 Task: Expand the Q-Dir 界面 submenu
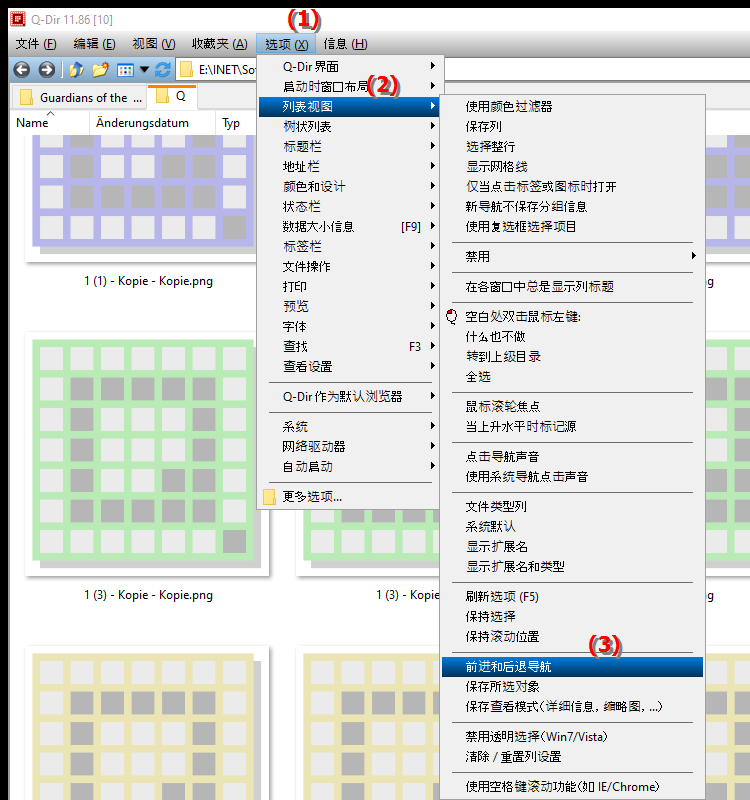tap(349, 66)
